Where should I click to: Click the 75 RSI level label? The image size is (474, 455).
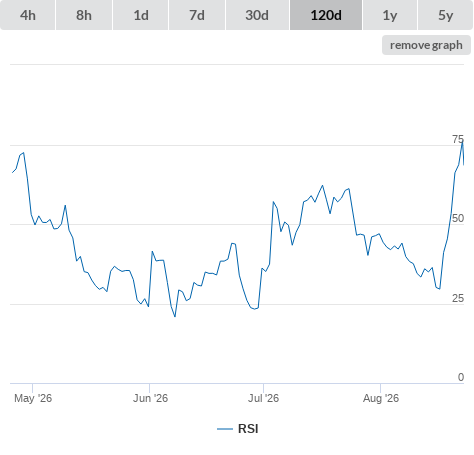(x=458, y=139)
